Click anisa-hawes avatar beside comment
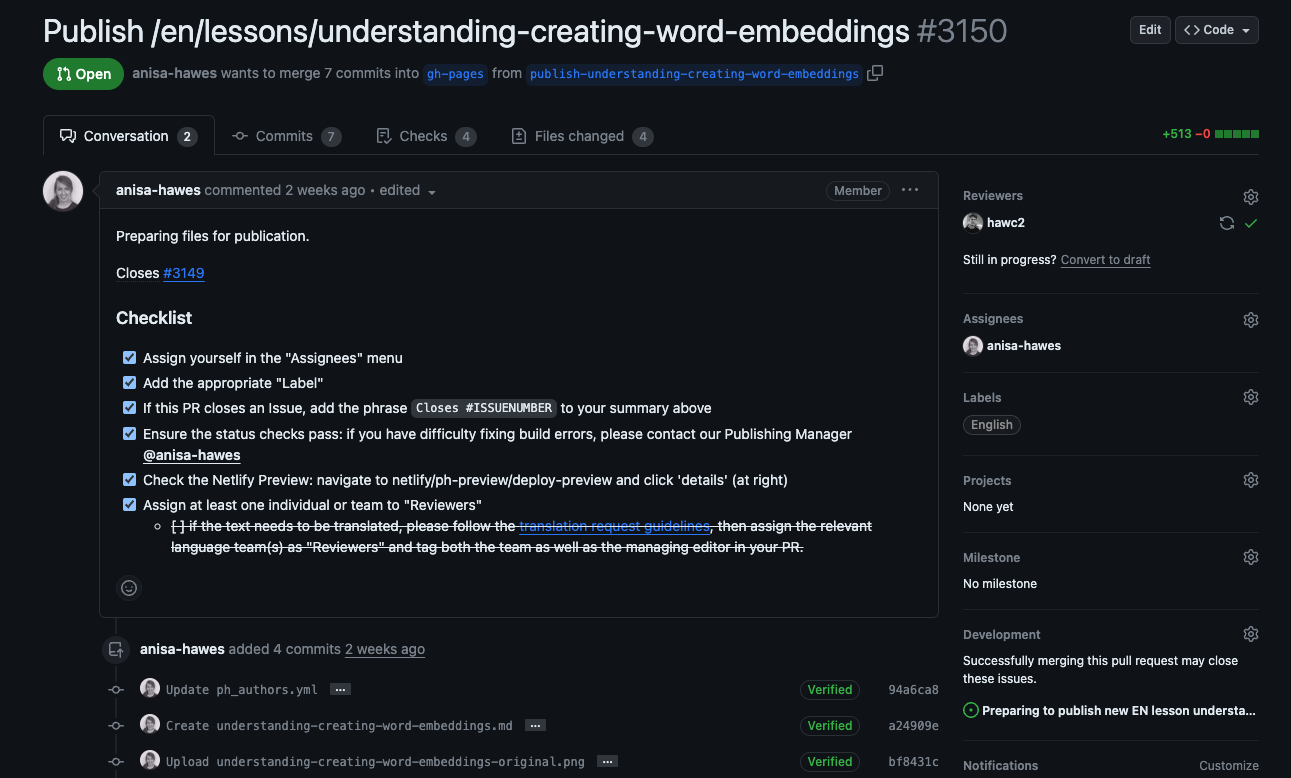Screen dimensions: 1291x778 click(63, 191)
